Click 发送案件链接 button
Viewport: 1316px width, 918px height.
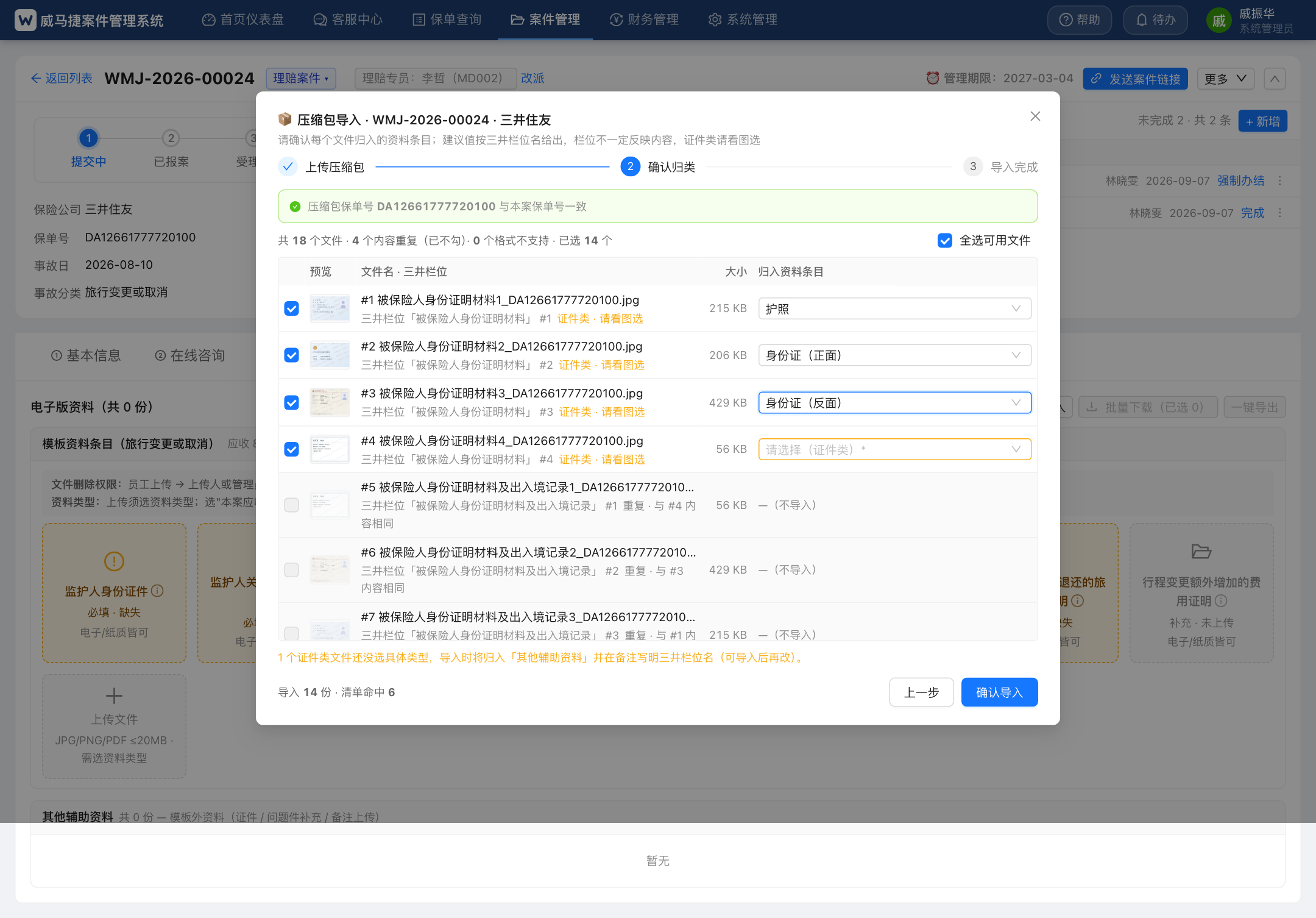[1136, 79]
